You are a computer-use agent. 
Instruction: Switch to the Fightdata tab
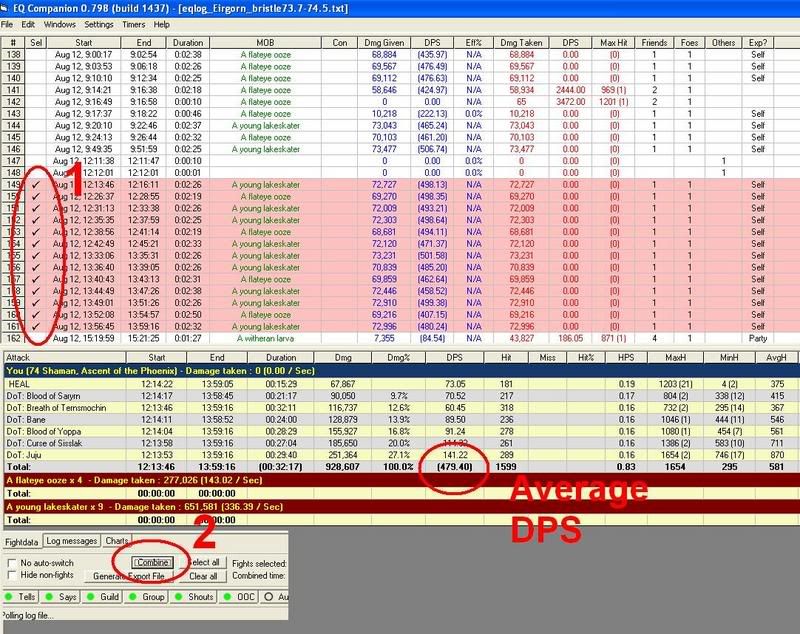[22, 542]
